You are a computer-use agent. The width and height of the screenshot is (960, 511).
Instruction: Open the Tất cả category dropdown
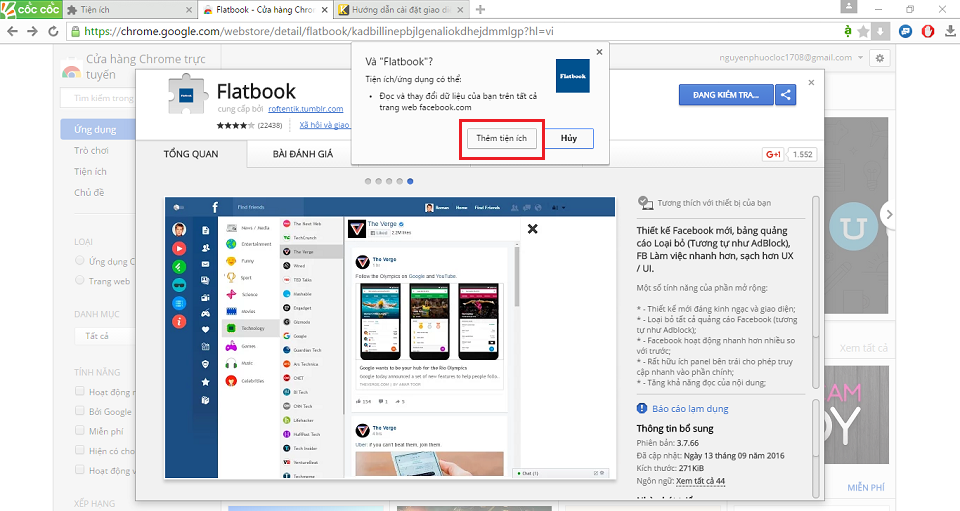105,336
